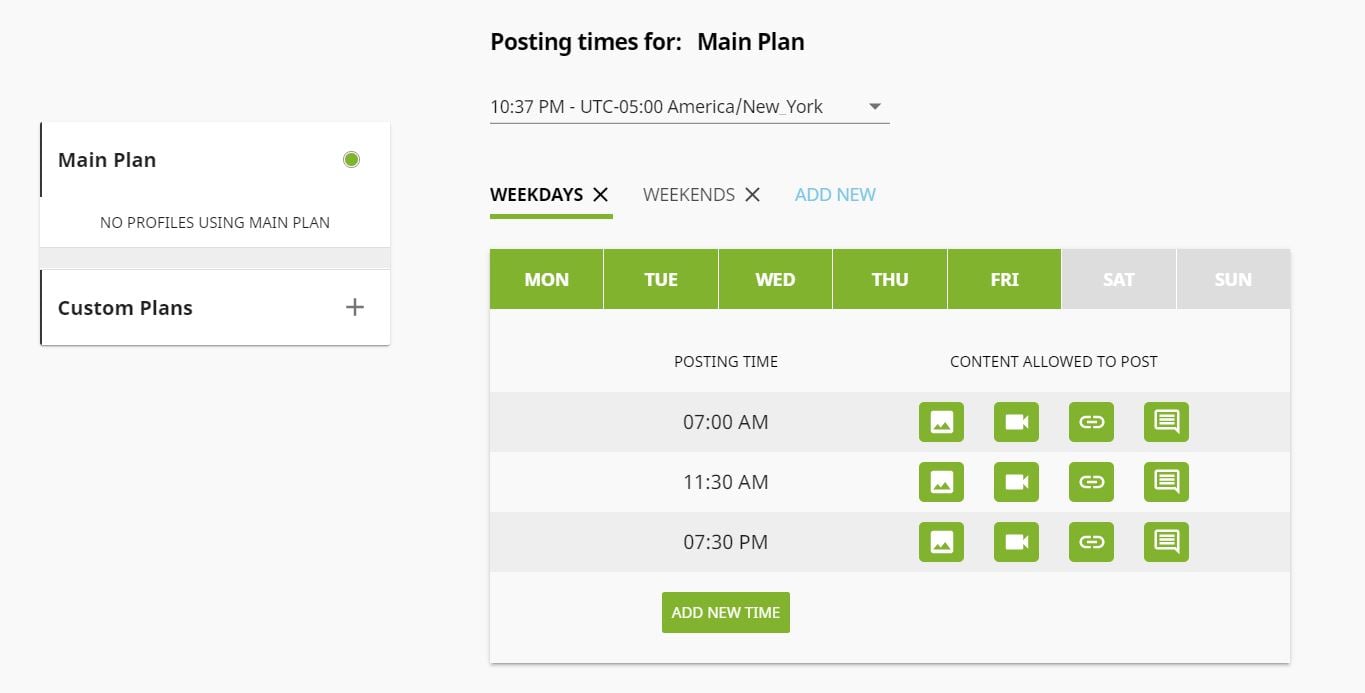Enable Saturday in the day selector
Image resolution: width=1365 pixels, height=693 pixels.
(1118, 280)
